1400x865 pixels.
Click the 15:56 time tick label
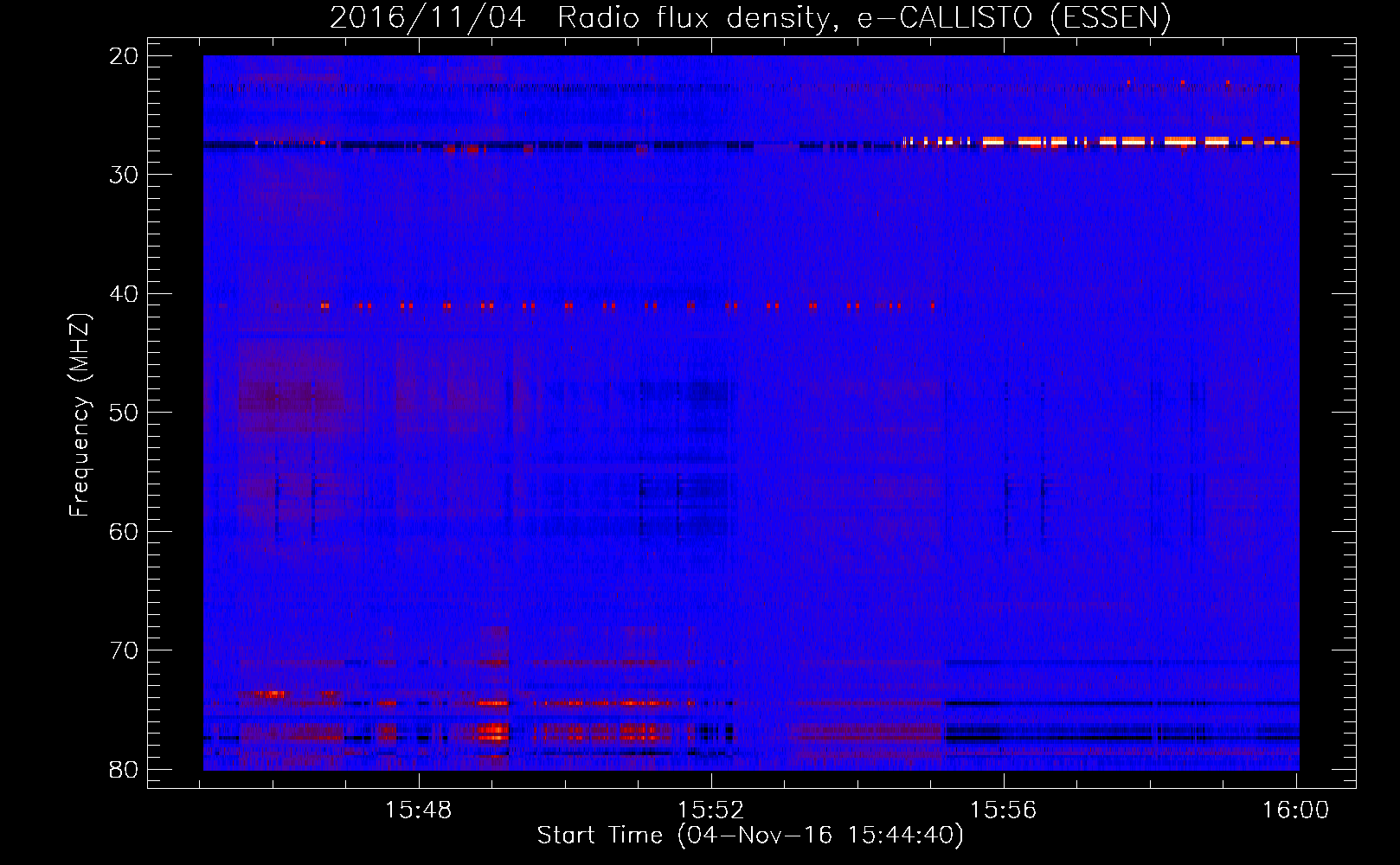[1003, 811]
